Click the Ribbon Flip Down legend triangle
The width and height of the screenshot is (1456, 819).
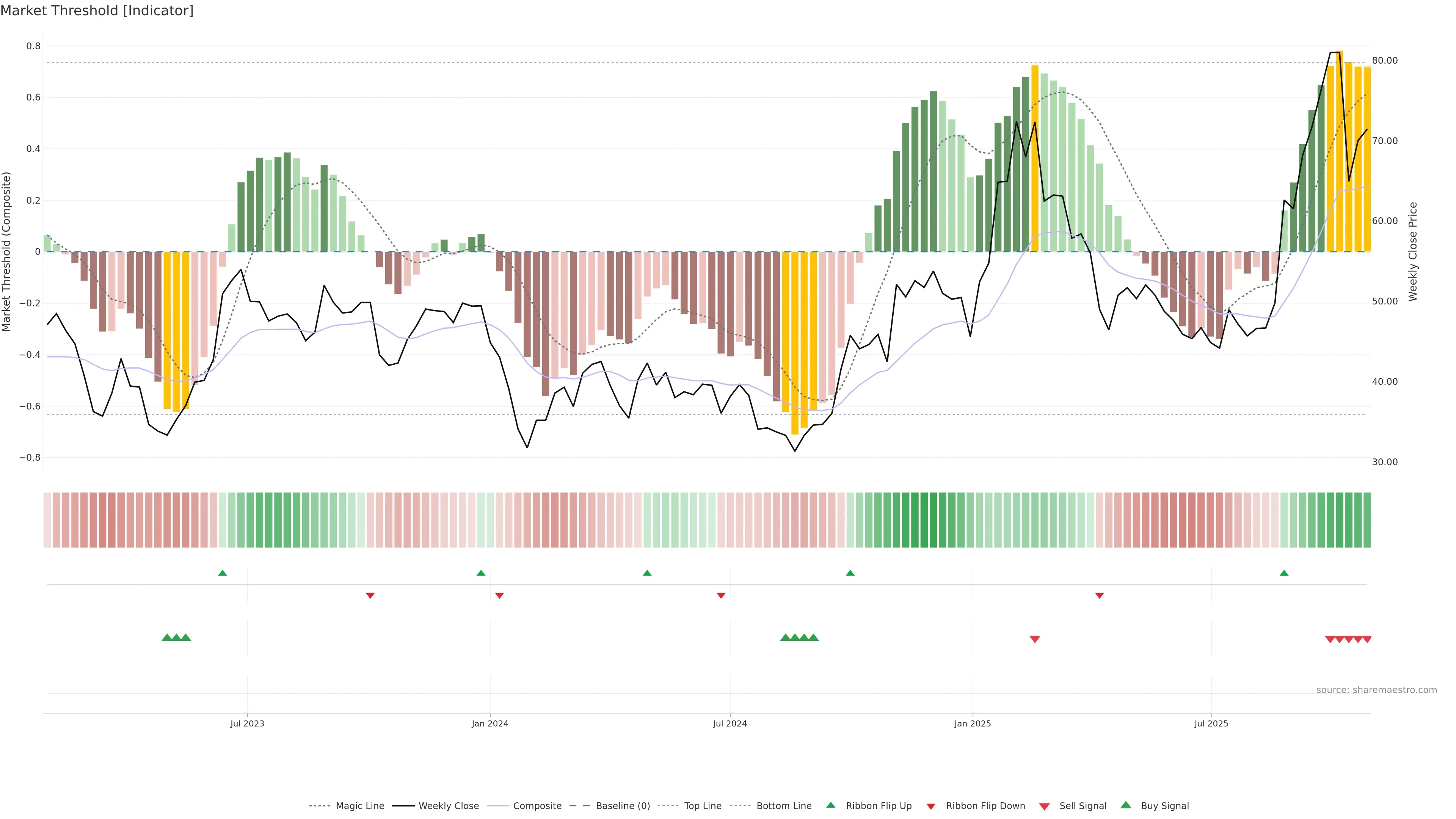pyautogui.click(x=931, y=806)
